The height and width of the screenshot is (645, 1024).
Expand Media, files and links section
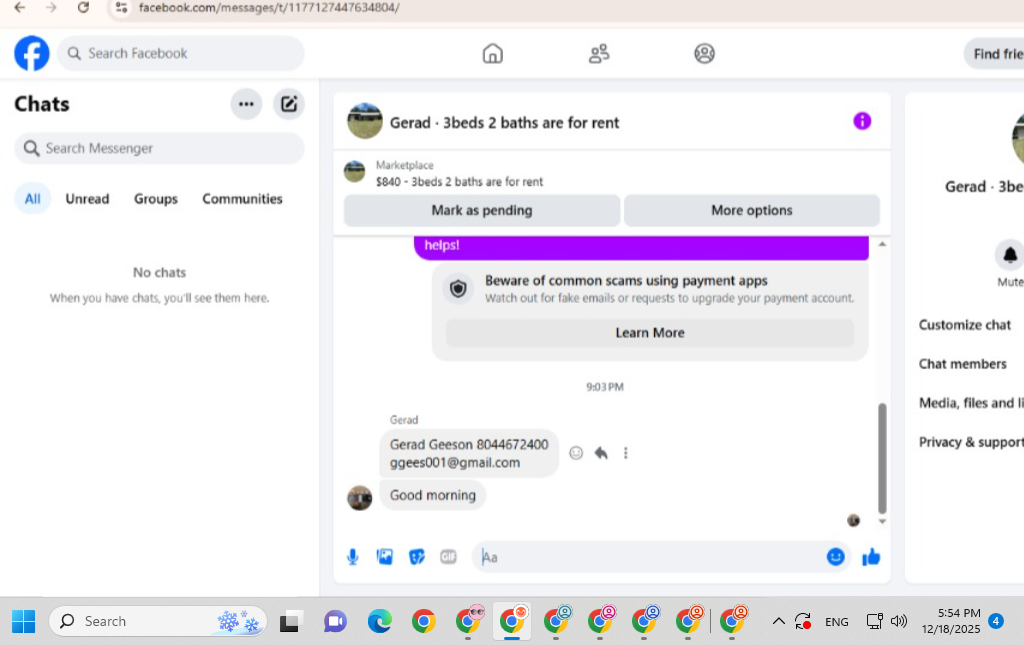(x=970, y=403)
